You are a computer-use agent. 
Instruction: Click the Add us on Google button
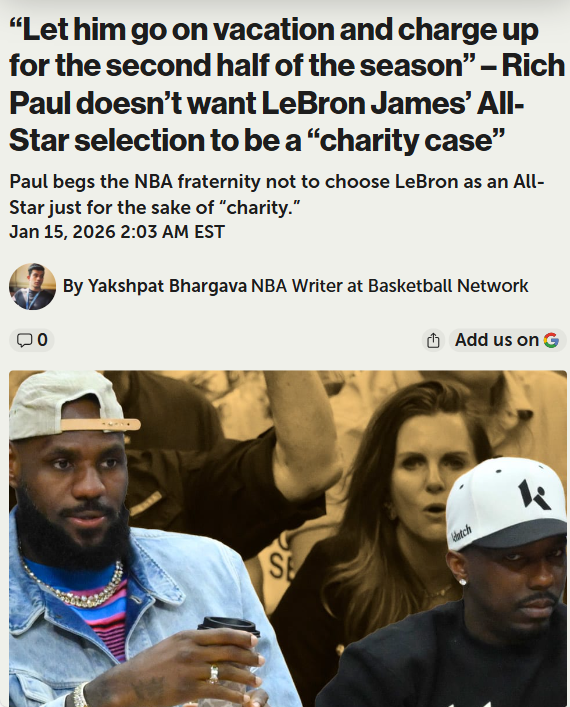(x=507, y=340)
